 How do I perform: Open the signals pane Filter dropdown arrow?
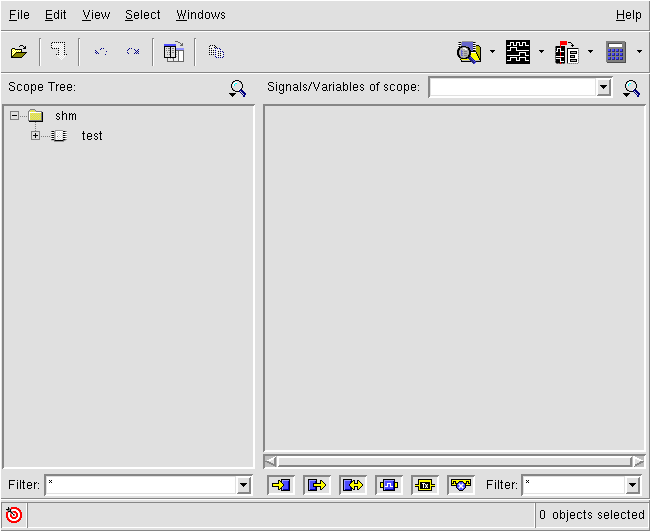coord(632,485)
